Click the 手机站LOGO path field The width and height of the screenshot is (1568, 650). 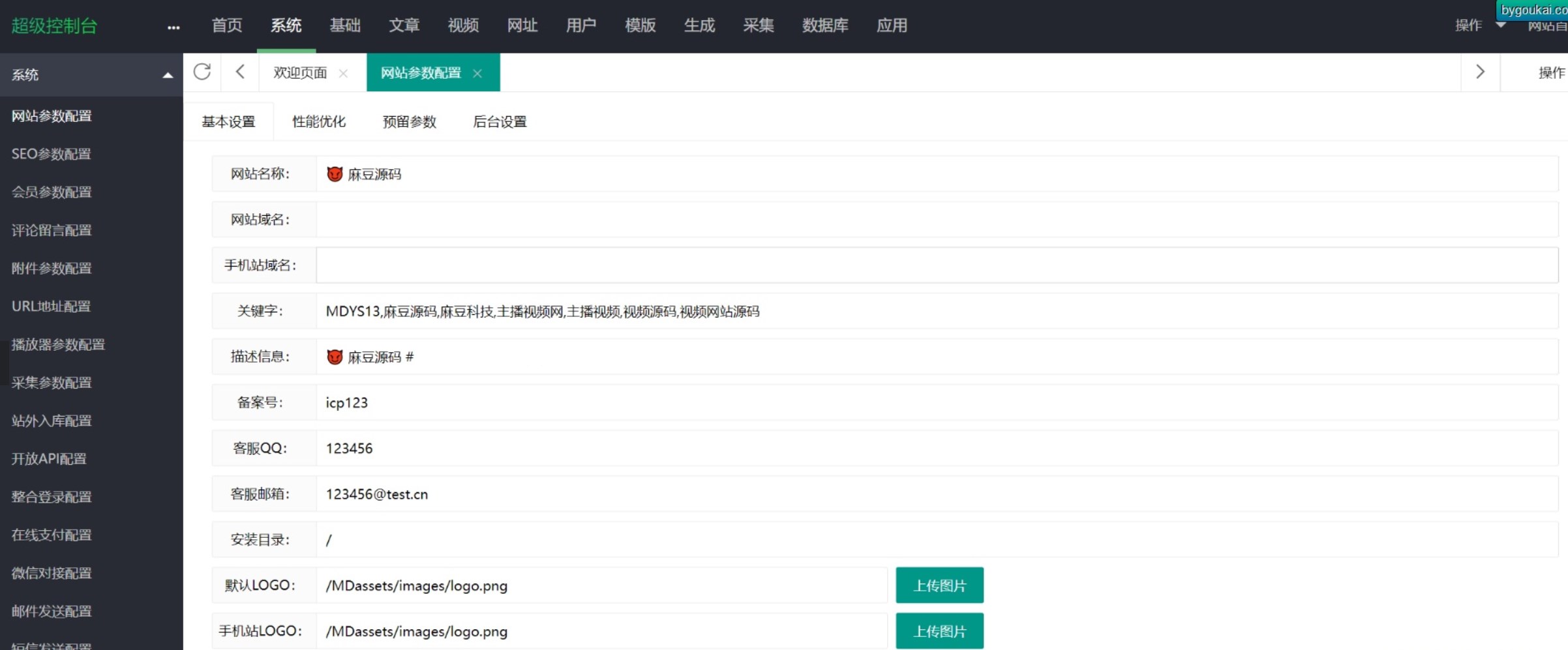pyautogui.click(x=601, y=631)
